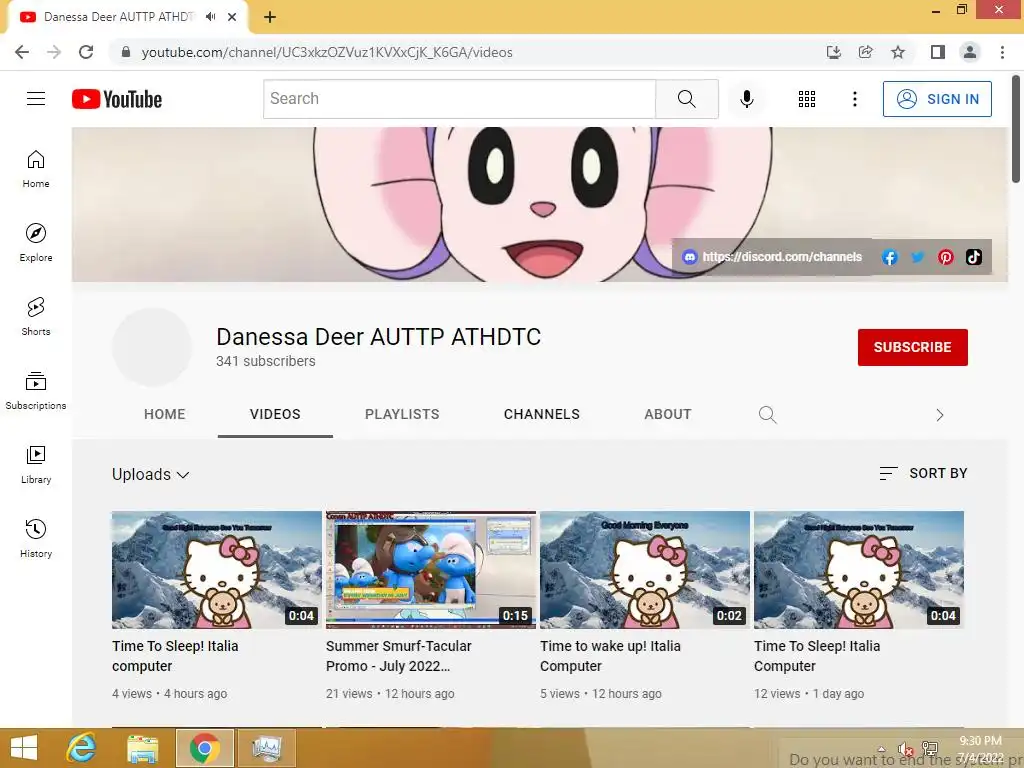Click into the YouTube Search field
Image resolution: width=1024 pixels, height=768 pixels.
[x=459, y=99]
